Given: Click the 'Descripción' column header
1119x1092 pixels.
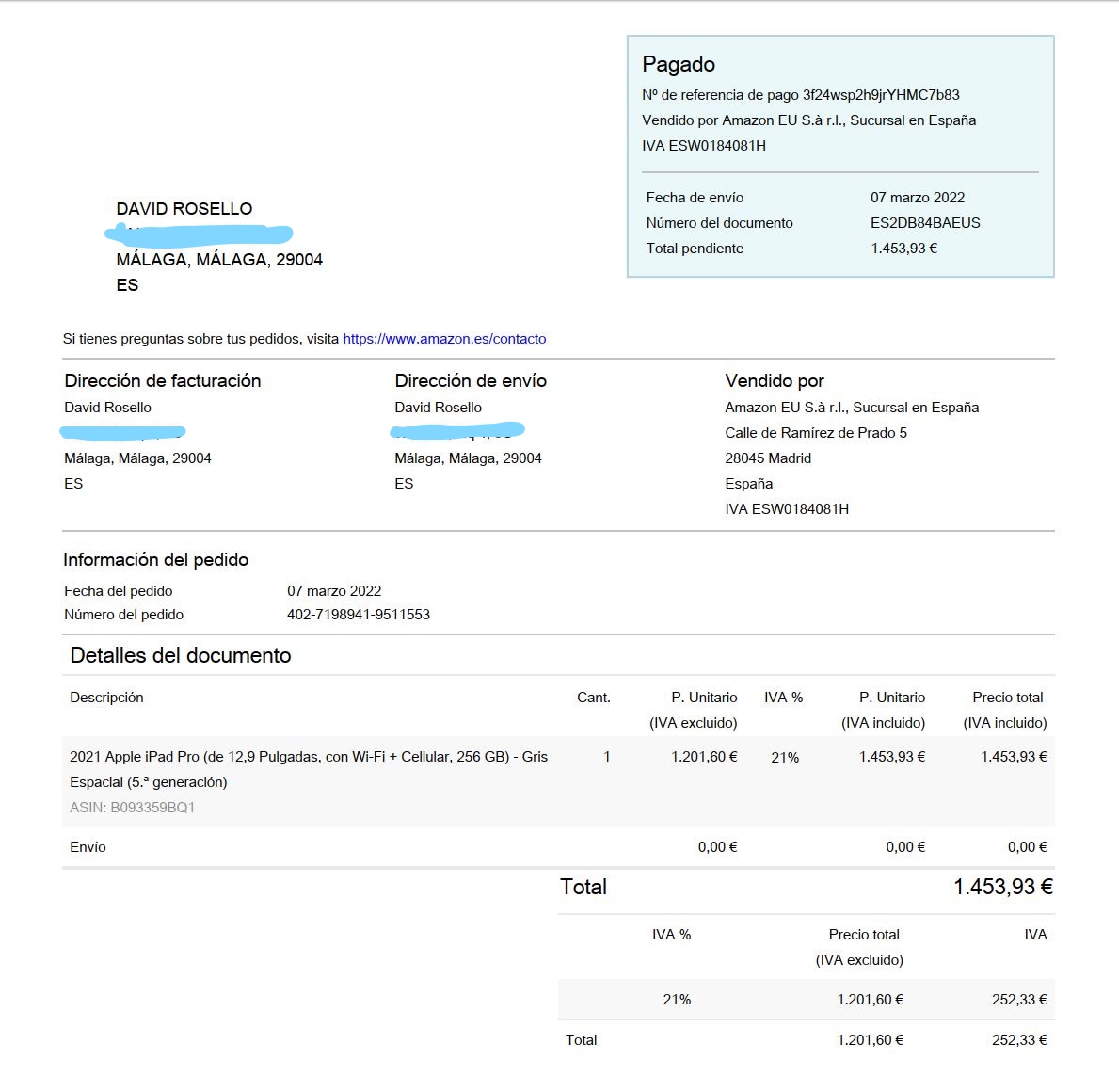Looking at the screenshot, I should [106, 698].
